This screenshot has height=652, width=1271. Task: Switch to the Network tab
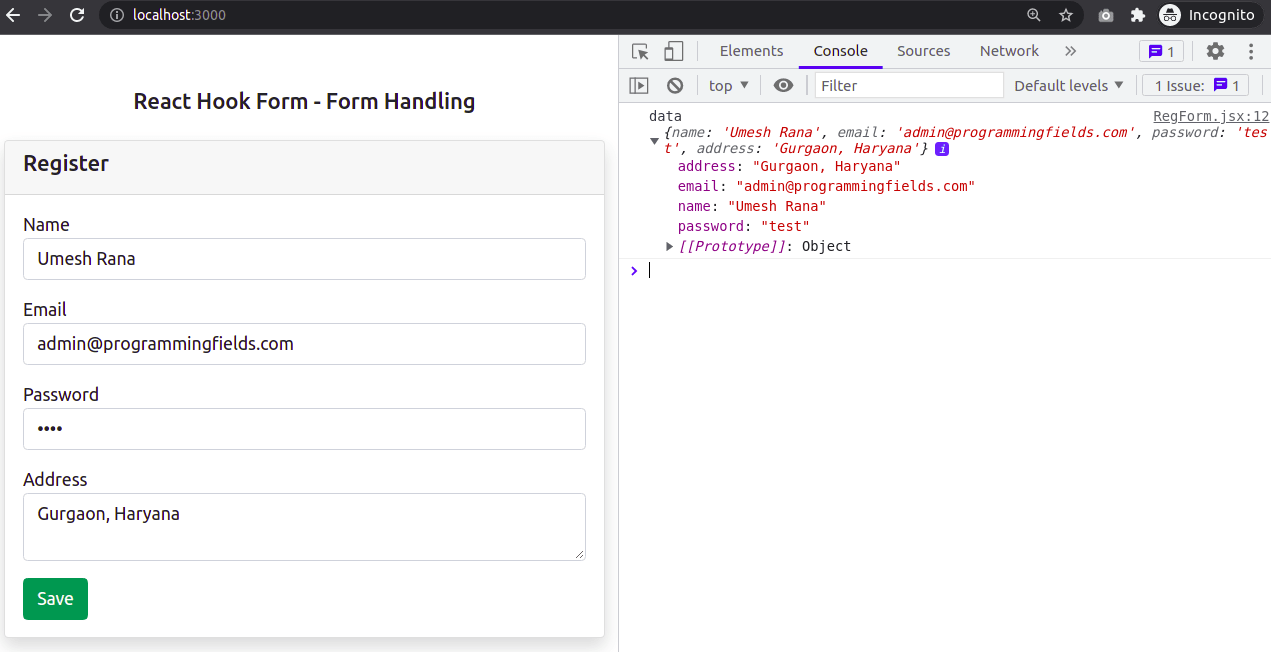click(x=1009, y=51)
